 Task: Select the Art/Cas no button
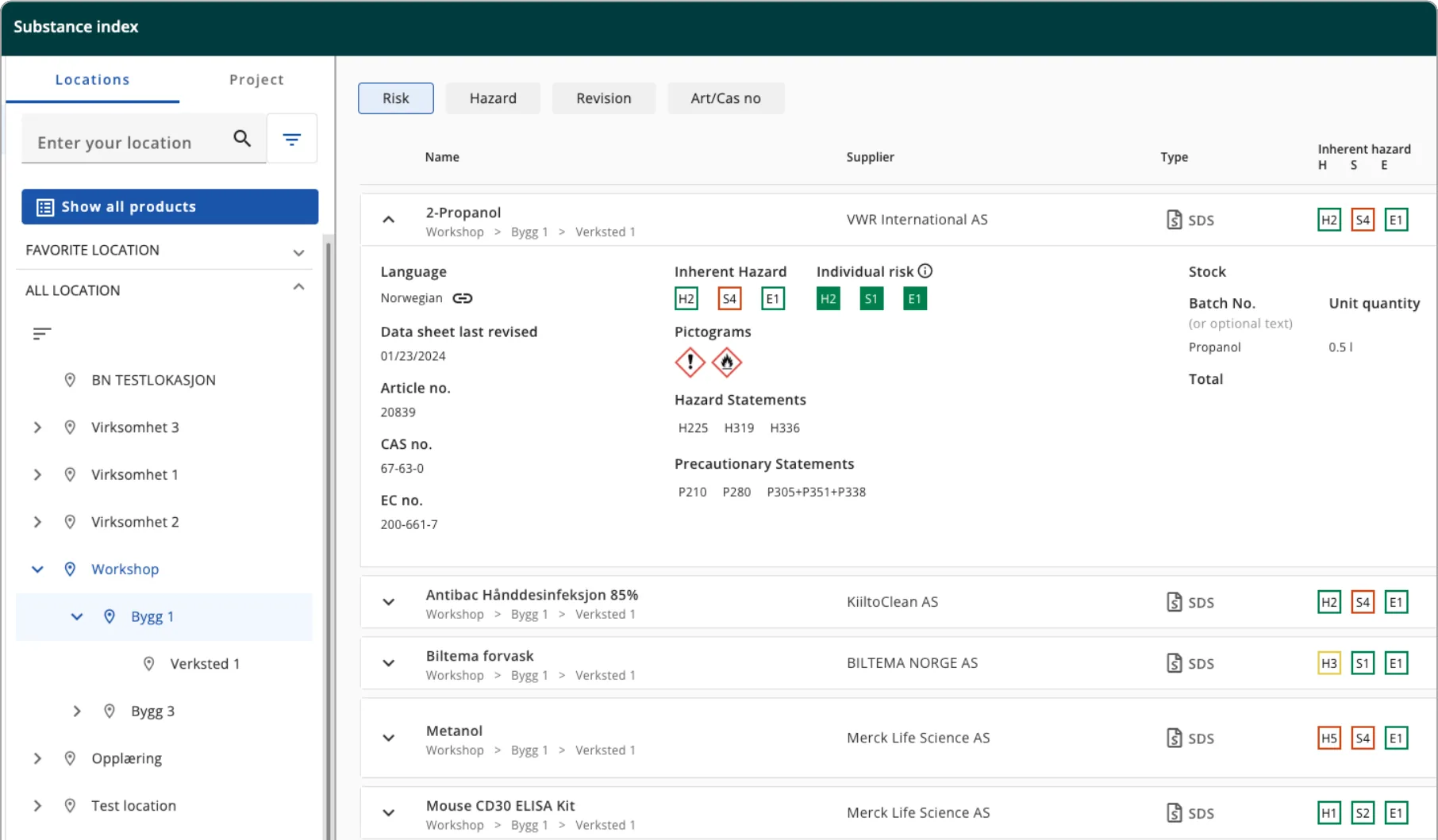725,98
